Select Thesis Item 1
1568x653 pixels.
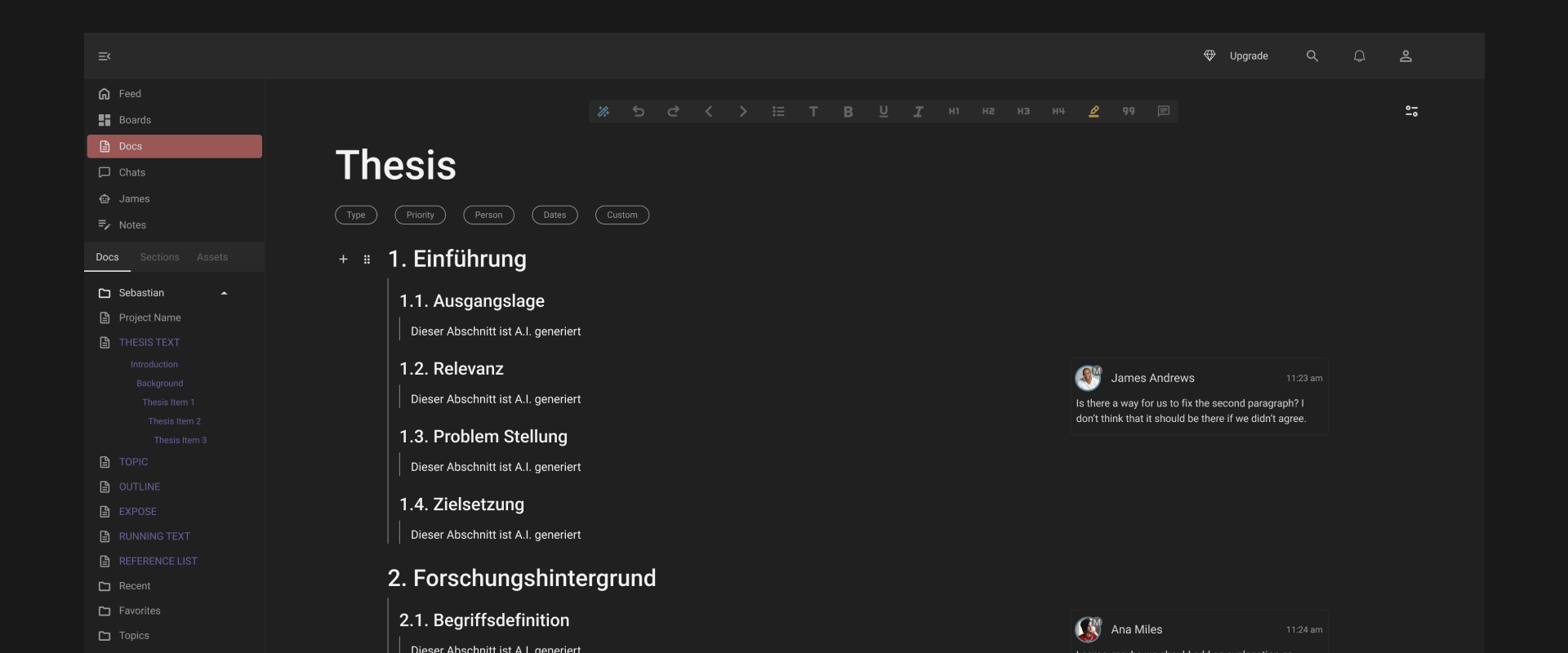coord(168,402)
